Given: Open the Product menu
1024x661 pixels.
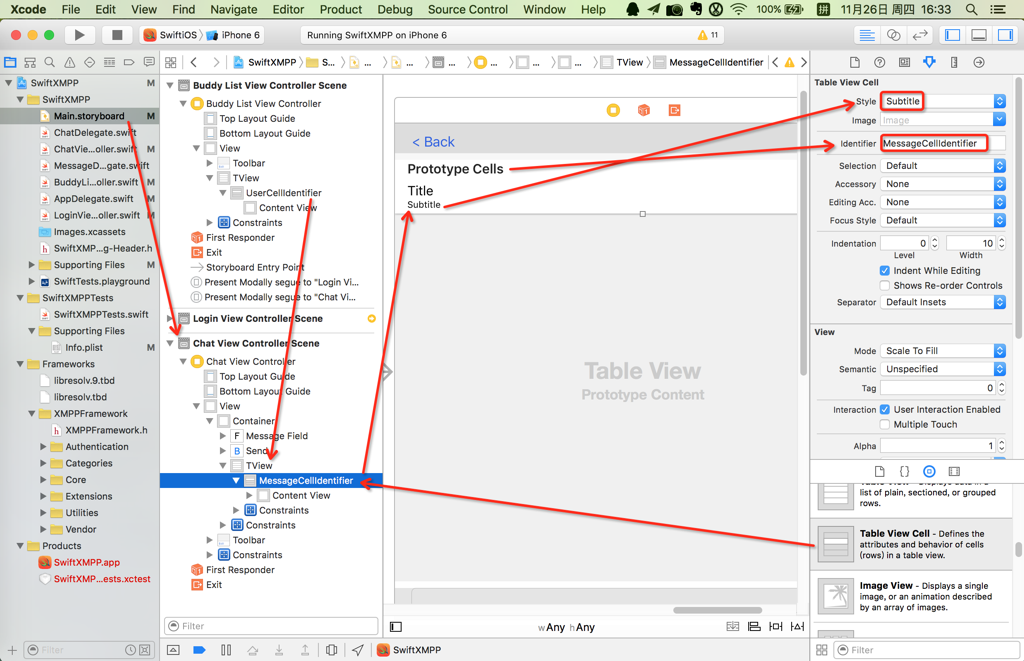Looking at the screenshot, I should pyautogui.click(x=341, y=9).
